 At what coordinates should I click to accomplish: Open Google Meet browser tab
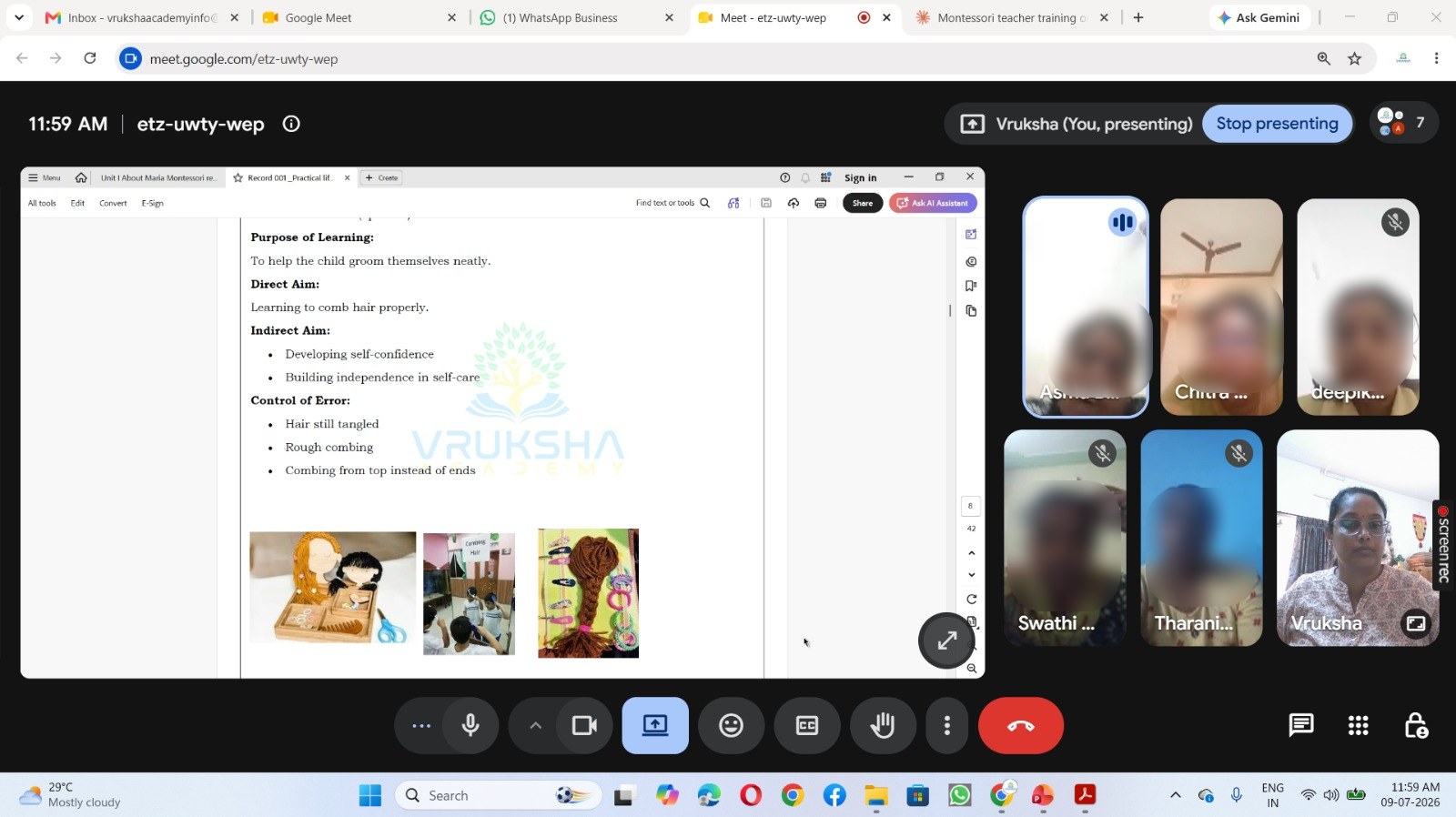[359, 17]
